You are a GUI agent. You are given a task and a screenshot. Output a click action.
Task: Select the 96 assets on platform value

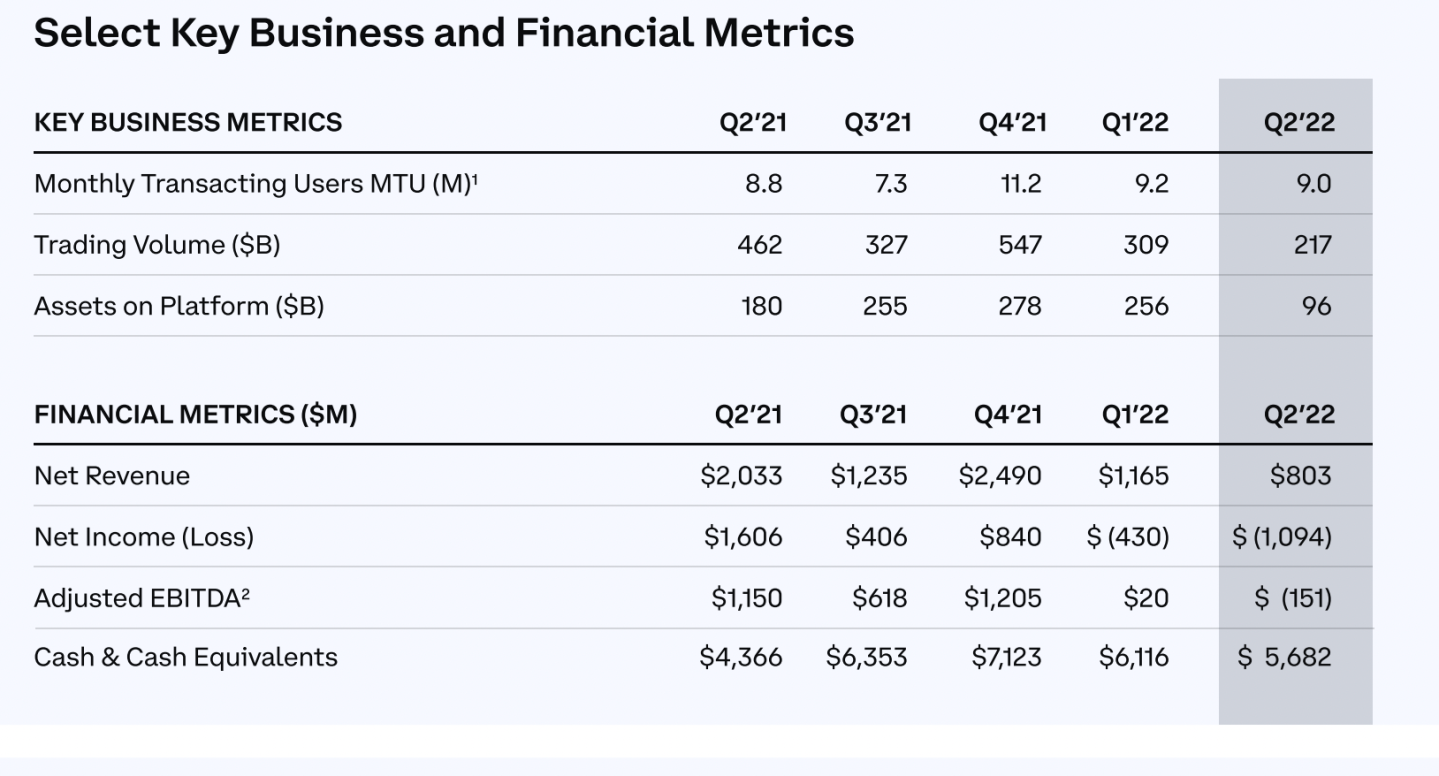(x=1317, y=306)
